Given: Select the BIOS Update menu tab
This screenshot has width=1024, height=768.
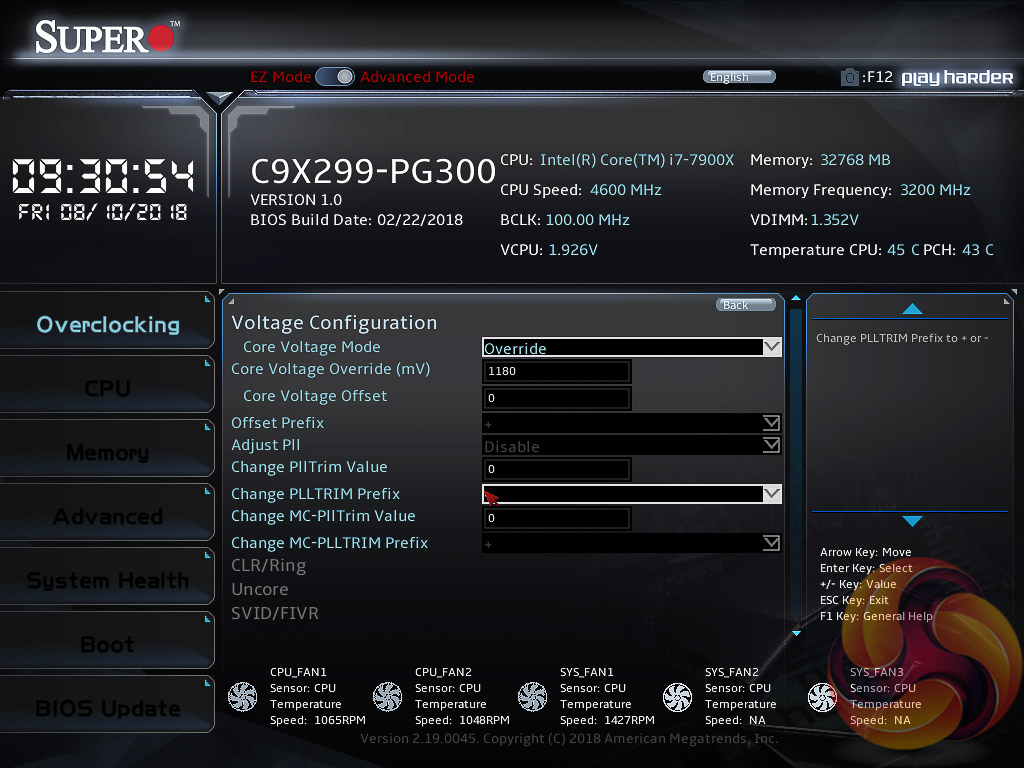Looking at the screenshot, I should [x=107, y=708].
